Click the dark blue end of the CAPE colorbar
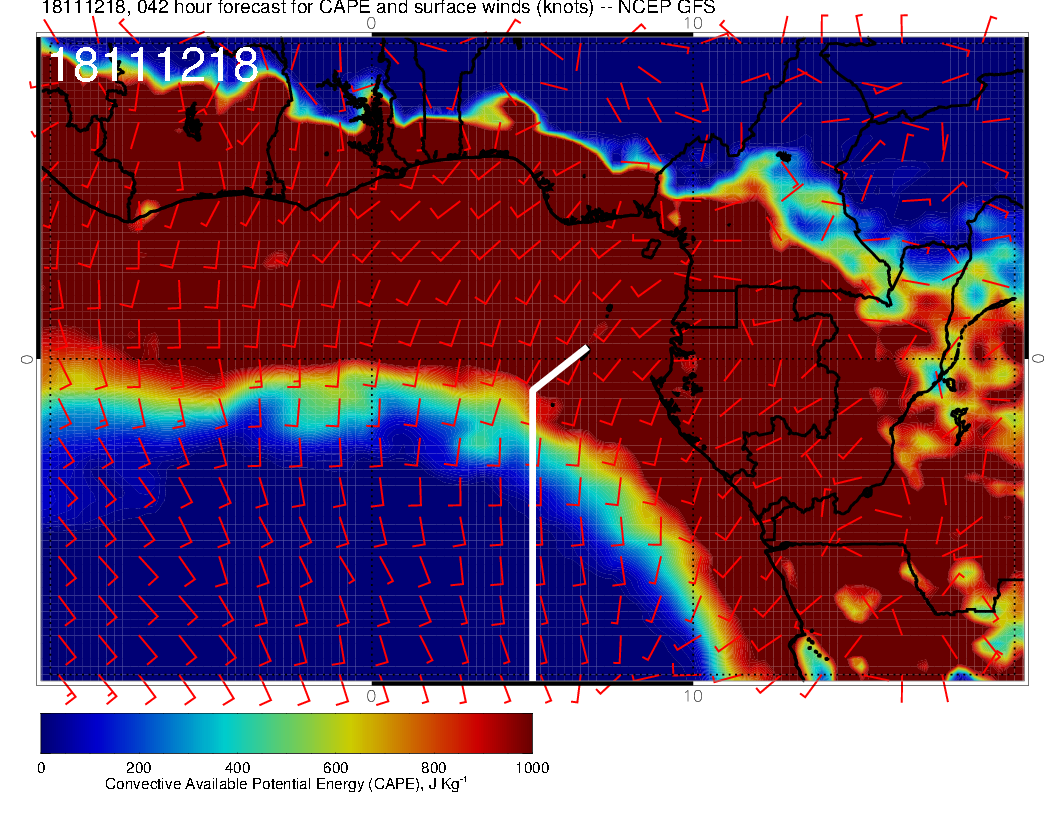Viewport: 1056px width, 816px height. click(x=50, y=732)
